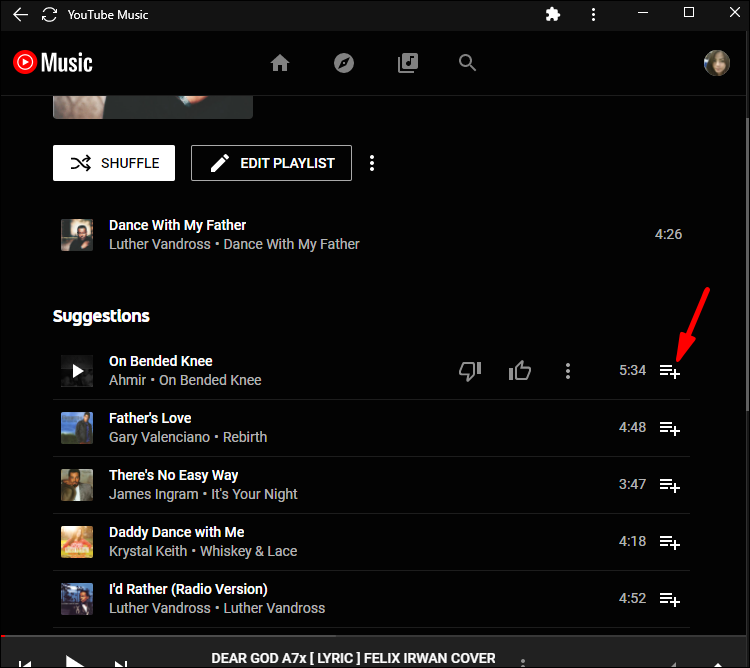This screenshot has height=668, width=750.
Task: Click the Edit Playlist button
Action: (271, 163)
